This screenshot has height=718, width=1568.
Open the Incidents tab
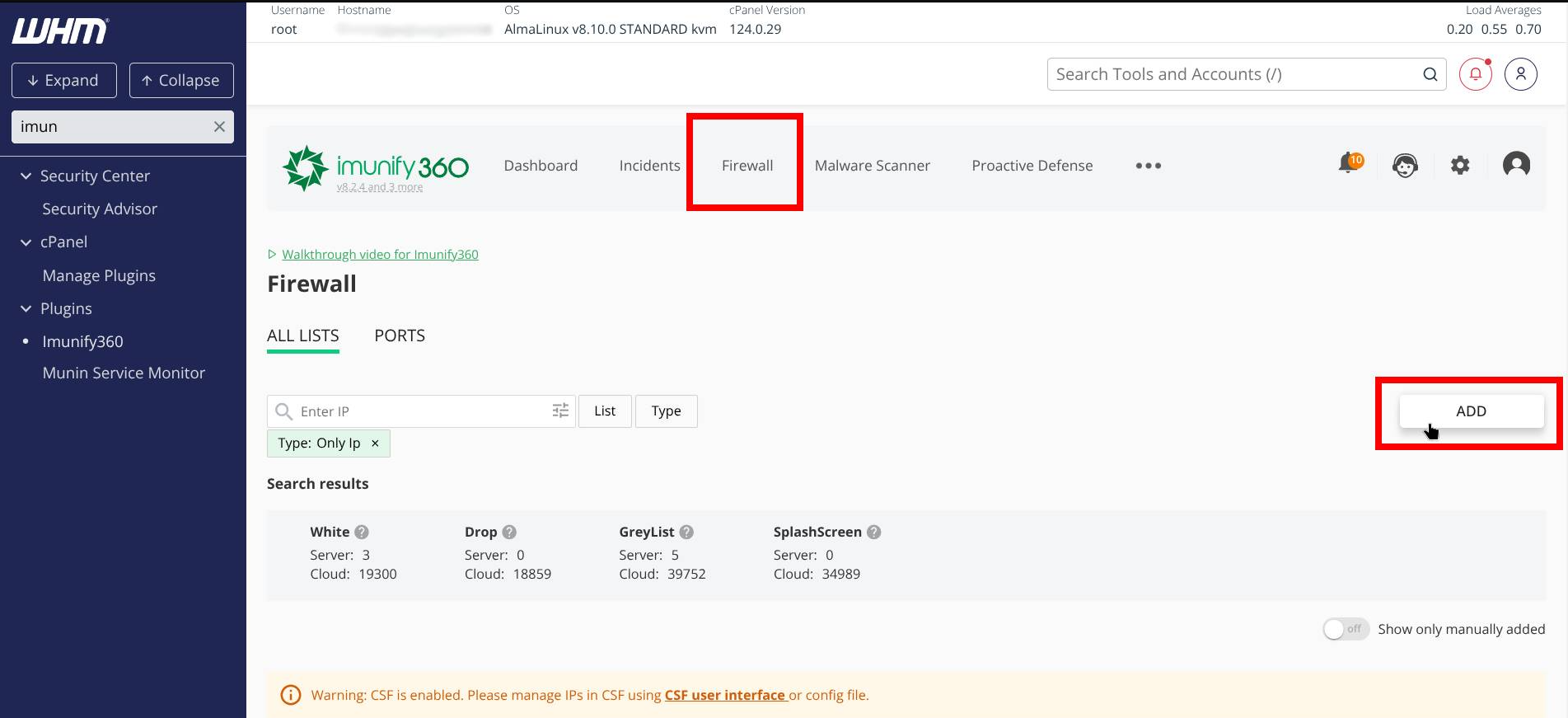coord(650,166)
